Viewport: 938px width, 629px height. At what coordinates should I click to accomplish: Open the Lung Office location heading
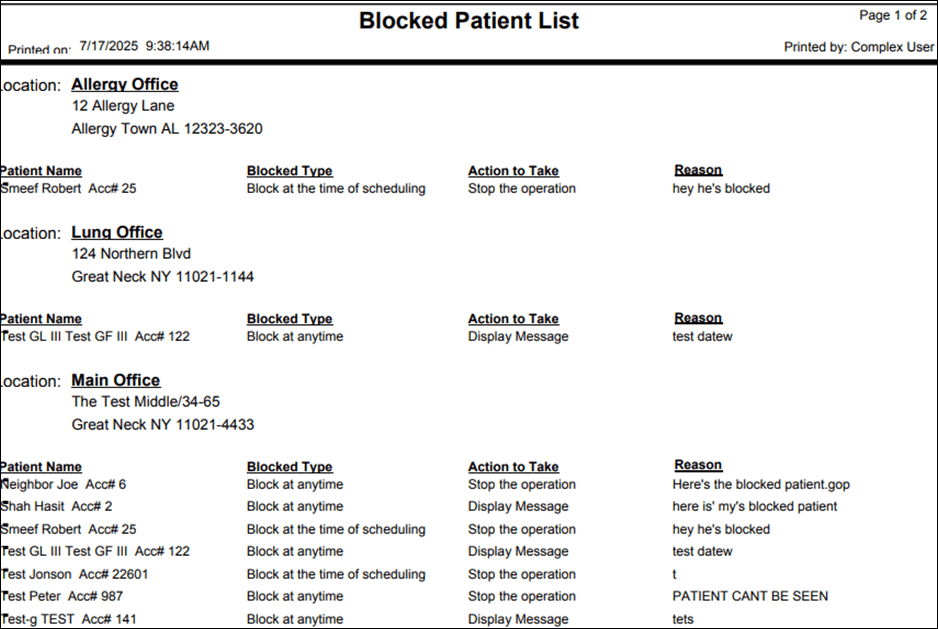pos(116,233)
